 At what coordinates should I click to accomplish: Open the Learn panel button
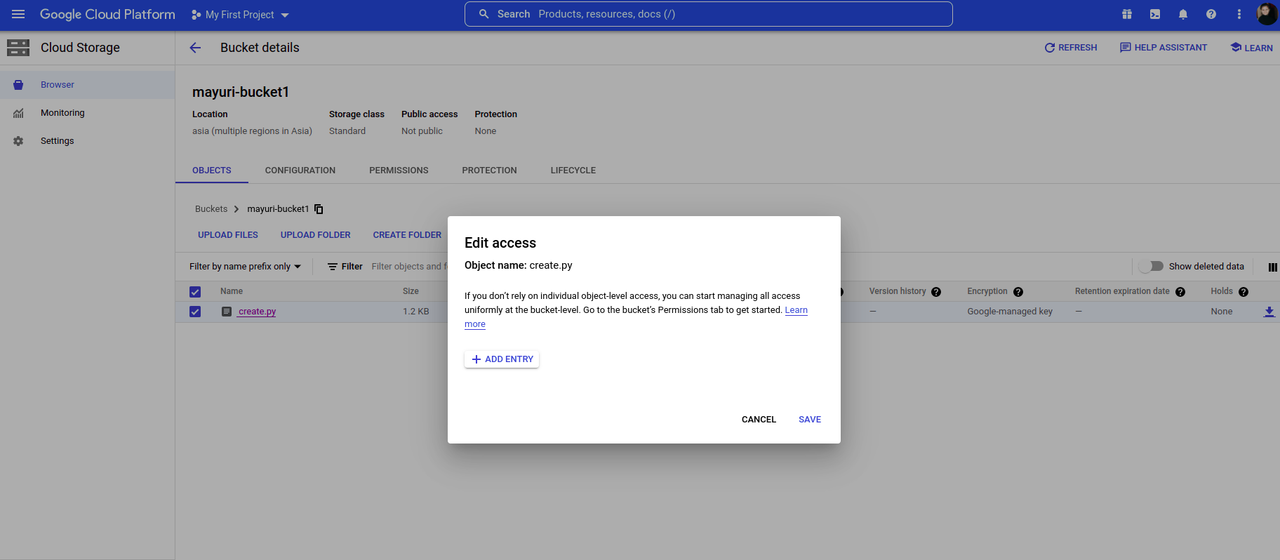click(1252, 48)
